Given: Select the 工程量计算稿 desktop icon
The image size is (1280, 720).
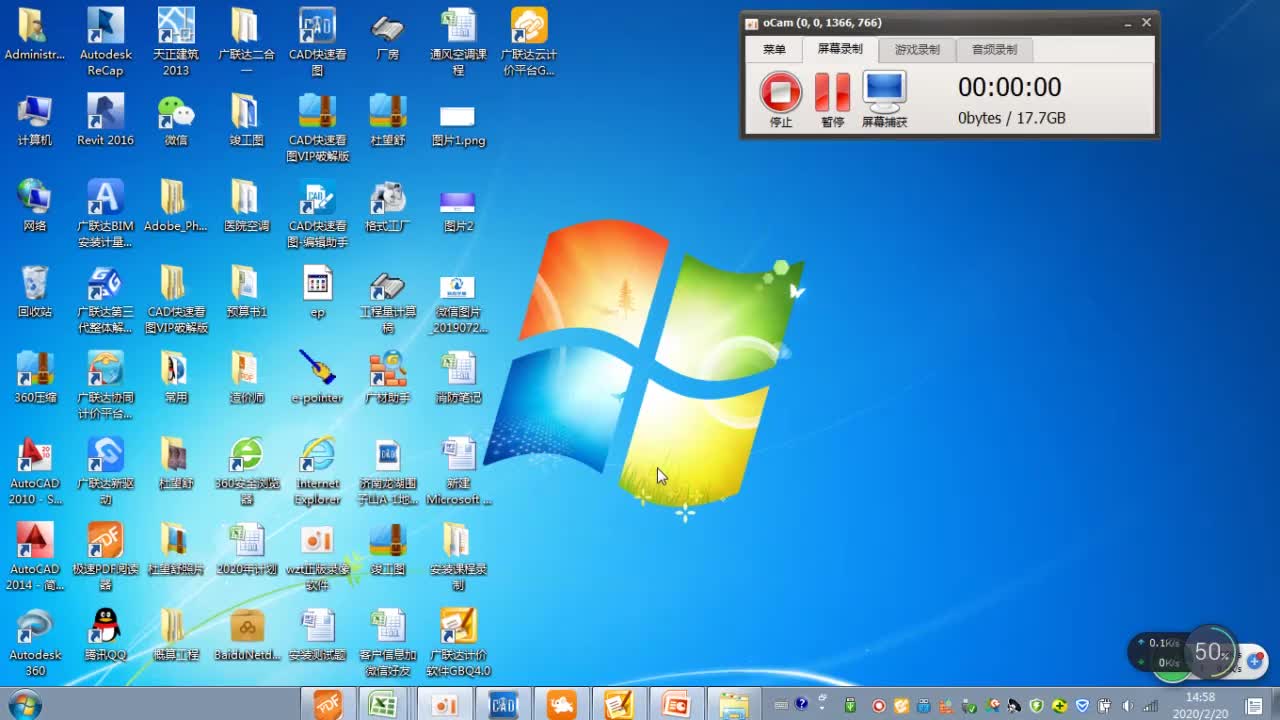Looking at the screenshot, I should click(x=387, y=300).
